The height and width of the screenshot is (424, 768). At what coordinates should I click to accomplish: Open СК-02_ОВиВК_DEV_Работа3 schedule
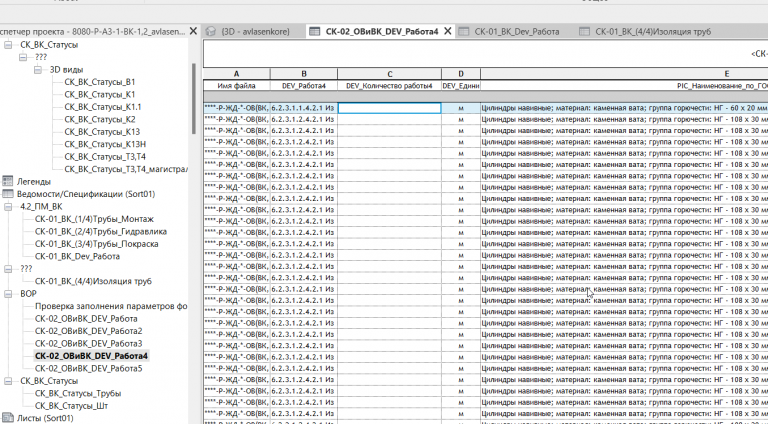[x=88, y=344]
